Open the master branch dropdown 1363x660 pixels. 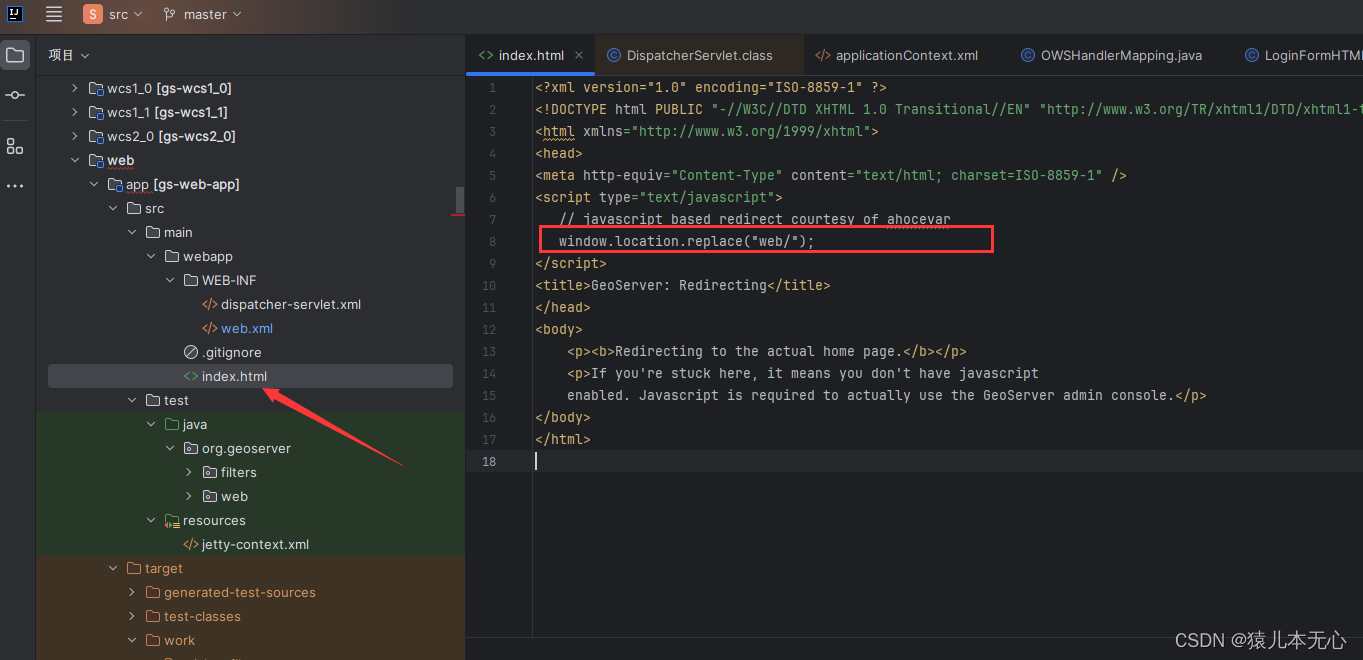tap(202, 14)
